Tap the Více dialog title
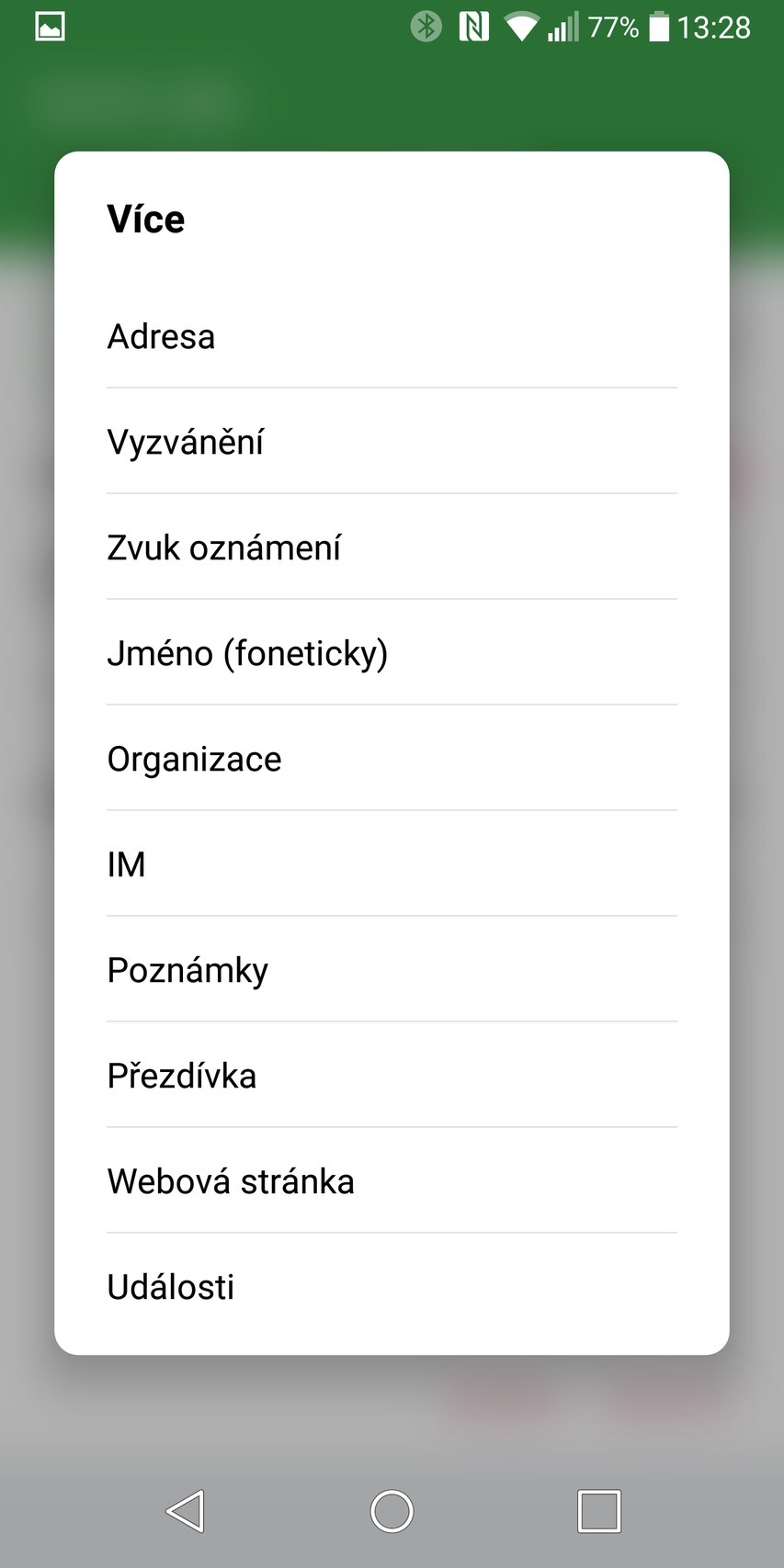 coord(146,220)
